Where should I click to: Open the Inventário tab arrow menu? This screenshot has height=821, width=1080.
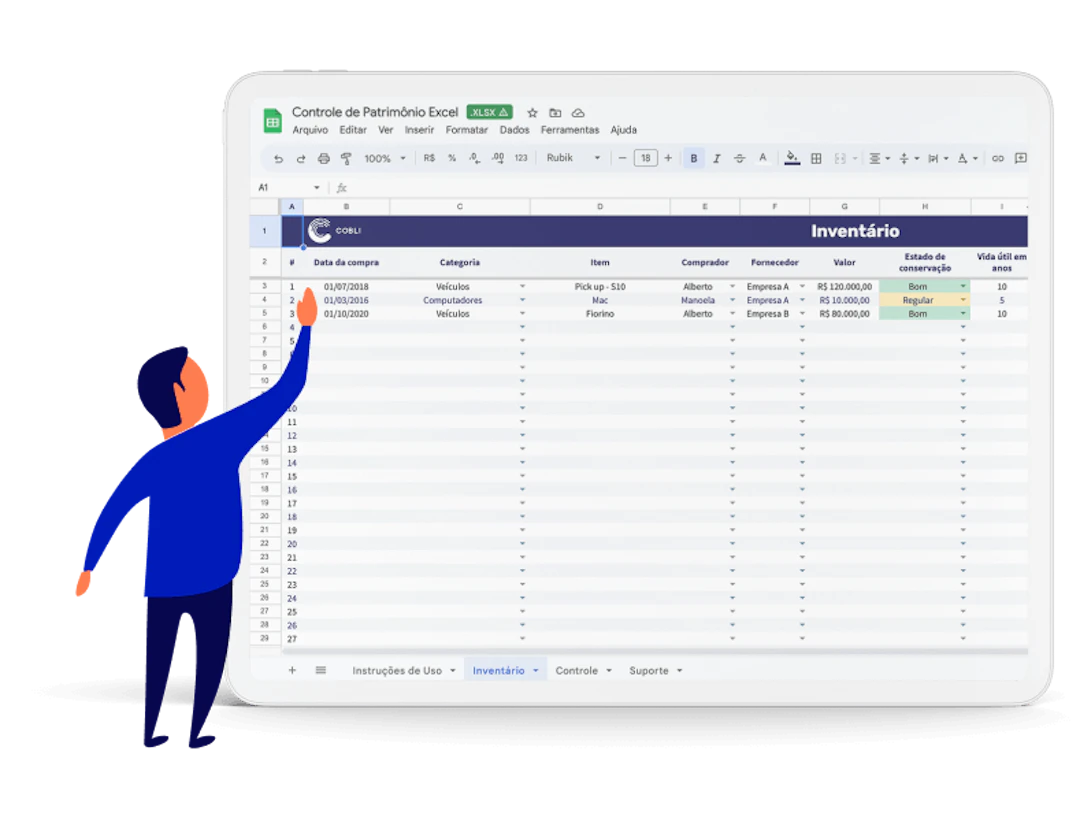pos(536,671)
